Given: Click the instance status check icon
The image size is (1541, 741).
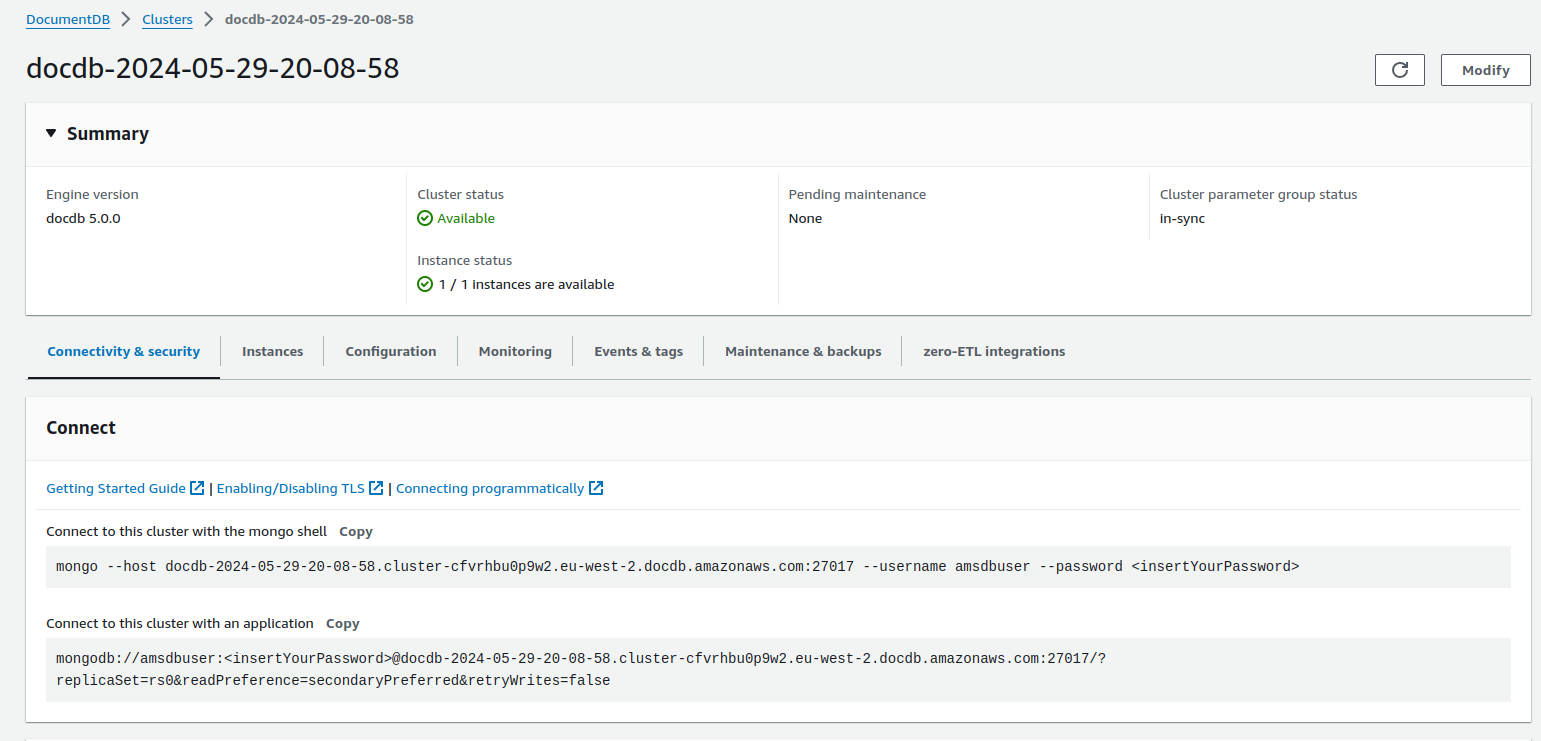Looking at the screenshot, I should (x=425, y=284).
